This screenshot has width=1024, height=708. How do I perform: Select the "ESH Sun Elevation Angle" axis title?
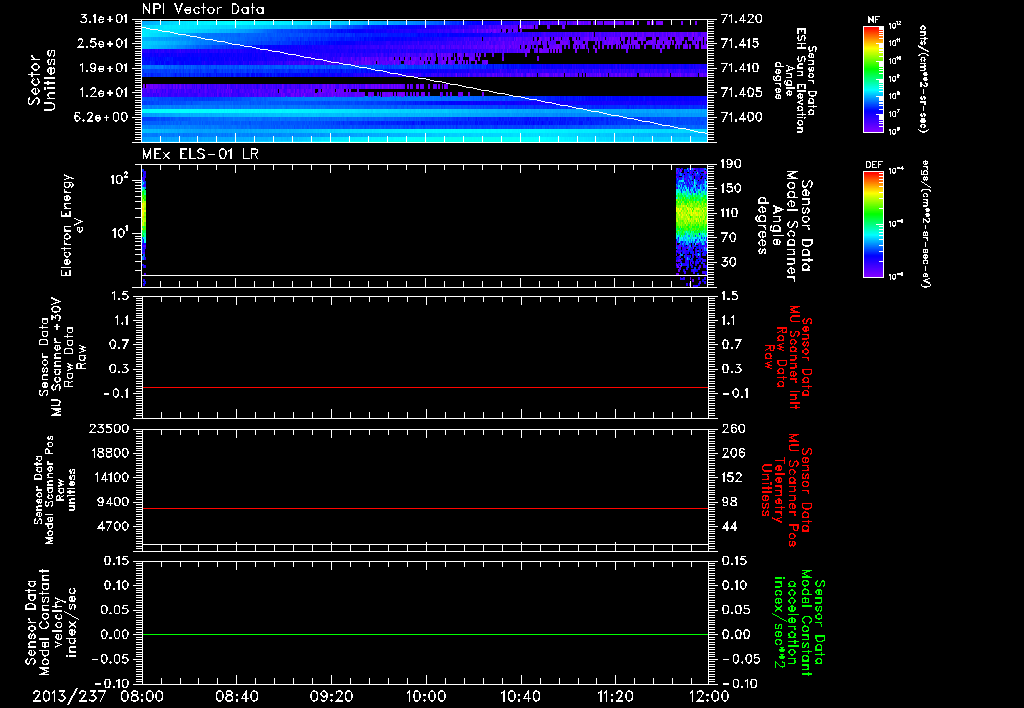pyautogui.click(x=794, y=80)
